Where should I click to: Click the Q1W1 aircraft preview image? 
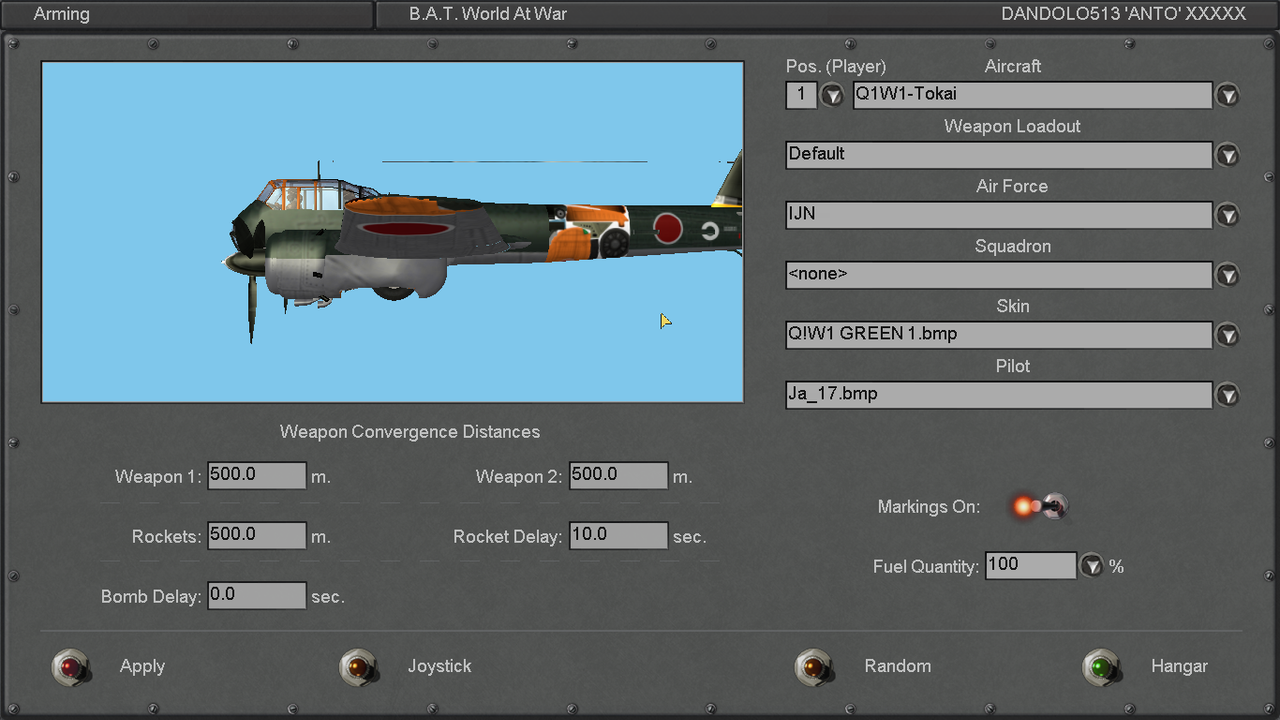(x=392, y=232)
